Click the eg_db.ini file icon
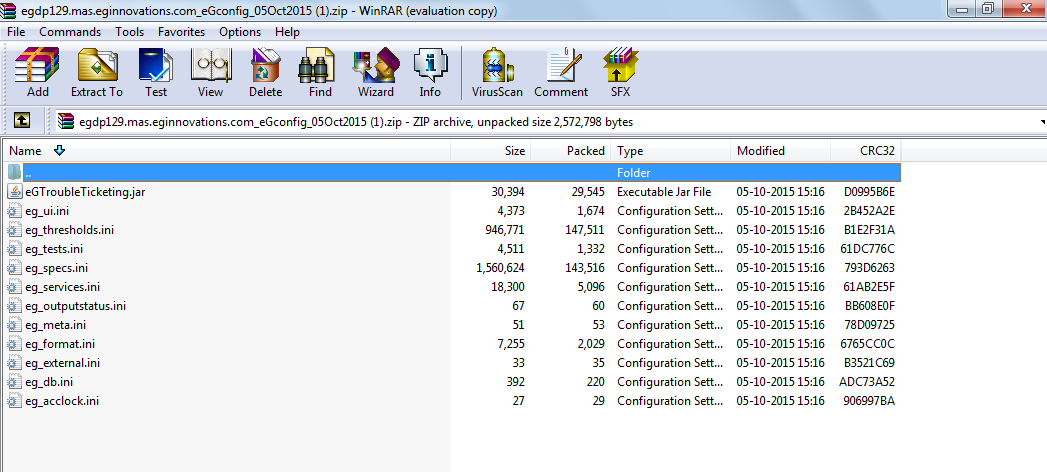Image resolution: width=1047 pixels, height=472 pixels. click(14, 383)
